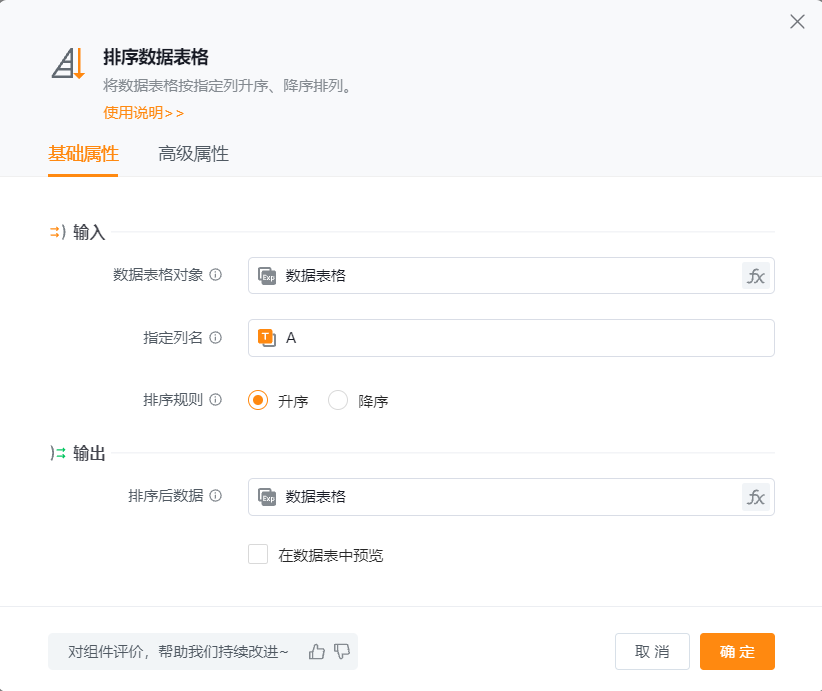Click info icon next to 排序规则

click(x=216, y=400)
